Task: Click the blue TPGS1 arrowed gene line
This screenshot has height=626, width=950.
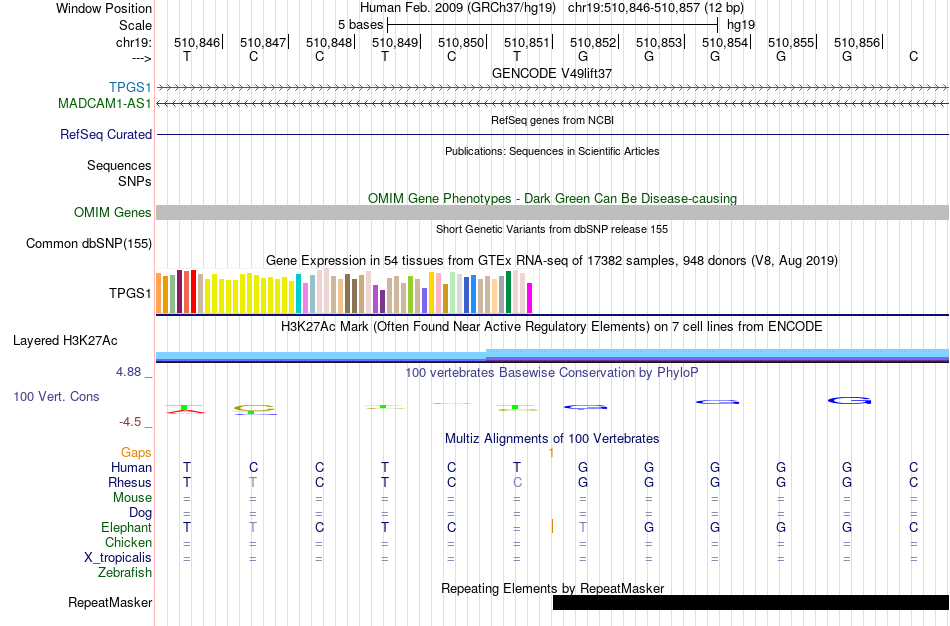Action: pyautogui.click(x=553, y=88)
